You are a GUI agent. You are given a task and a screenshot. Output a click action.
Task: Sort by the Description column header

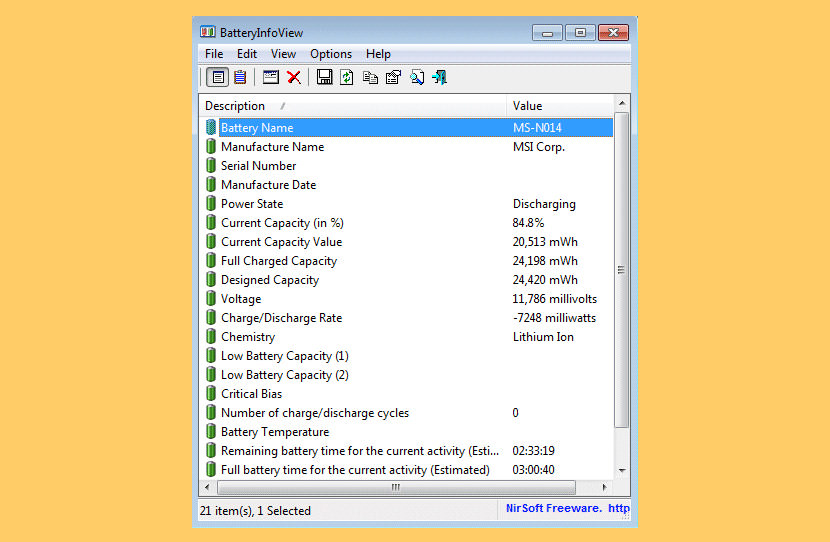353,106
